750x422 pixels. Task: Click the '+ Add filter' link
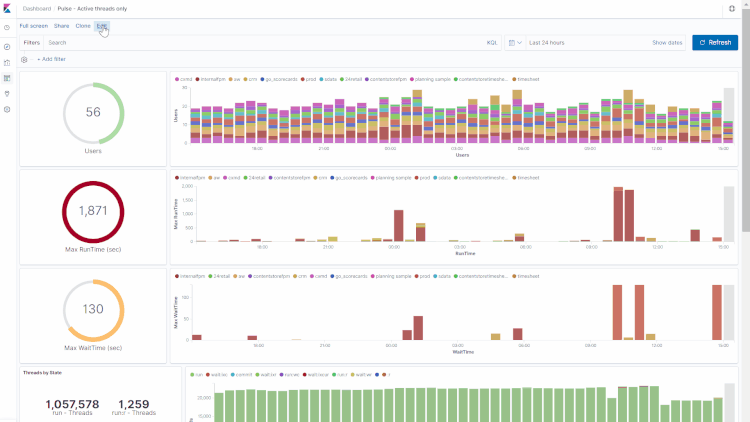[x=52, y=60]
